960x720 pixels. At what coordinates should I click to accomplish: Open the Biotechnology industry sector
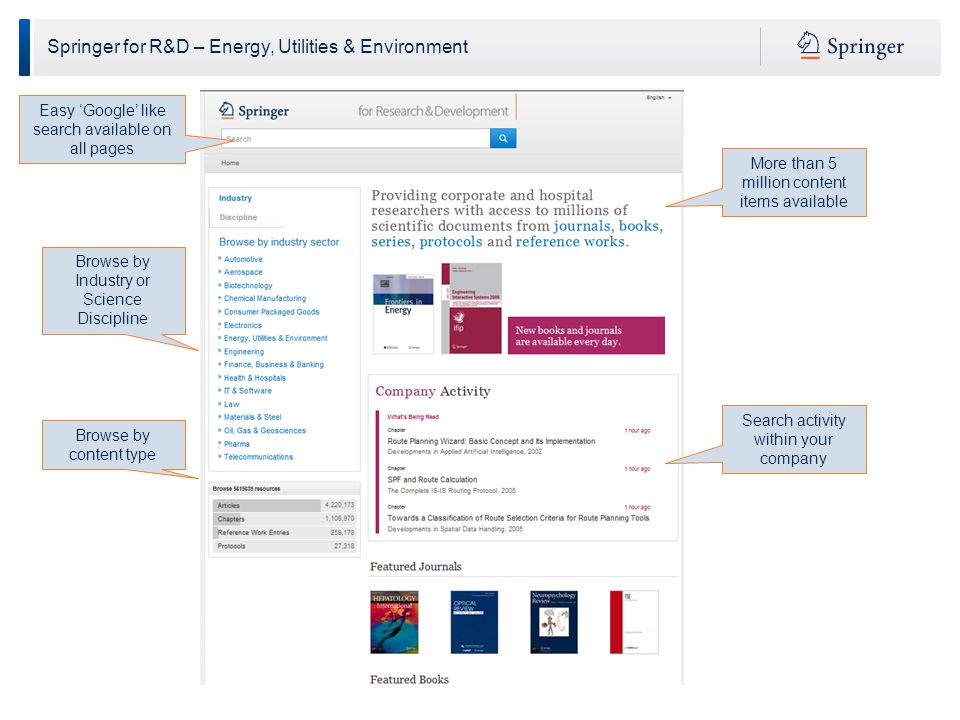point(248,286)
